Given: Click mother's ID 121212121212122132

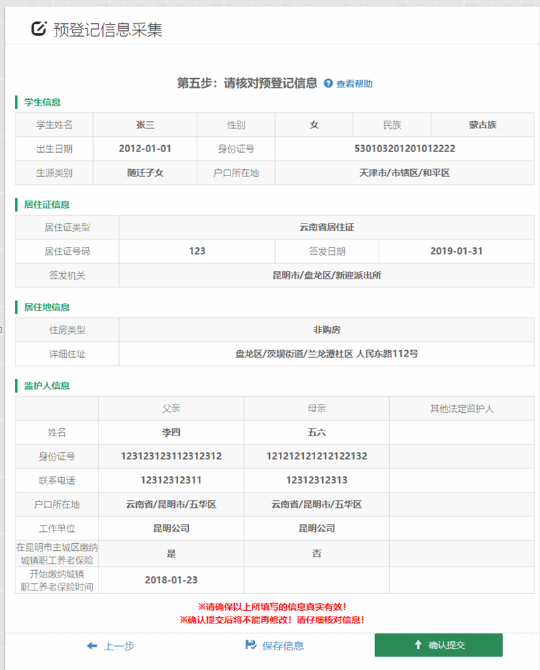Looking at the screenshot, I should (x=317, y=456).
